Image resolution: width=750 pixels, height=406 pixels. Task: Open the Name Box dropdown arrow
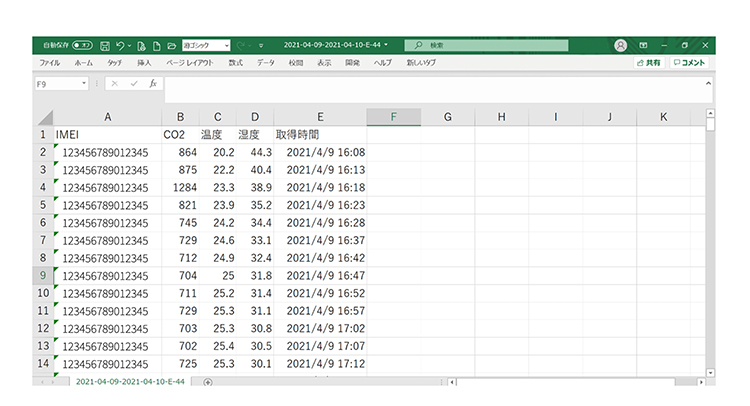[84, 84]
